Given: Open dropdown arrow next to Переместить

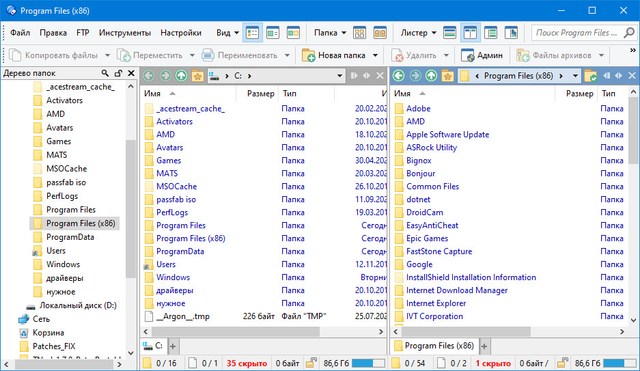Looking at the screenshot, I should [192, 55].
